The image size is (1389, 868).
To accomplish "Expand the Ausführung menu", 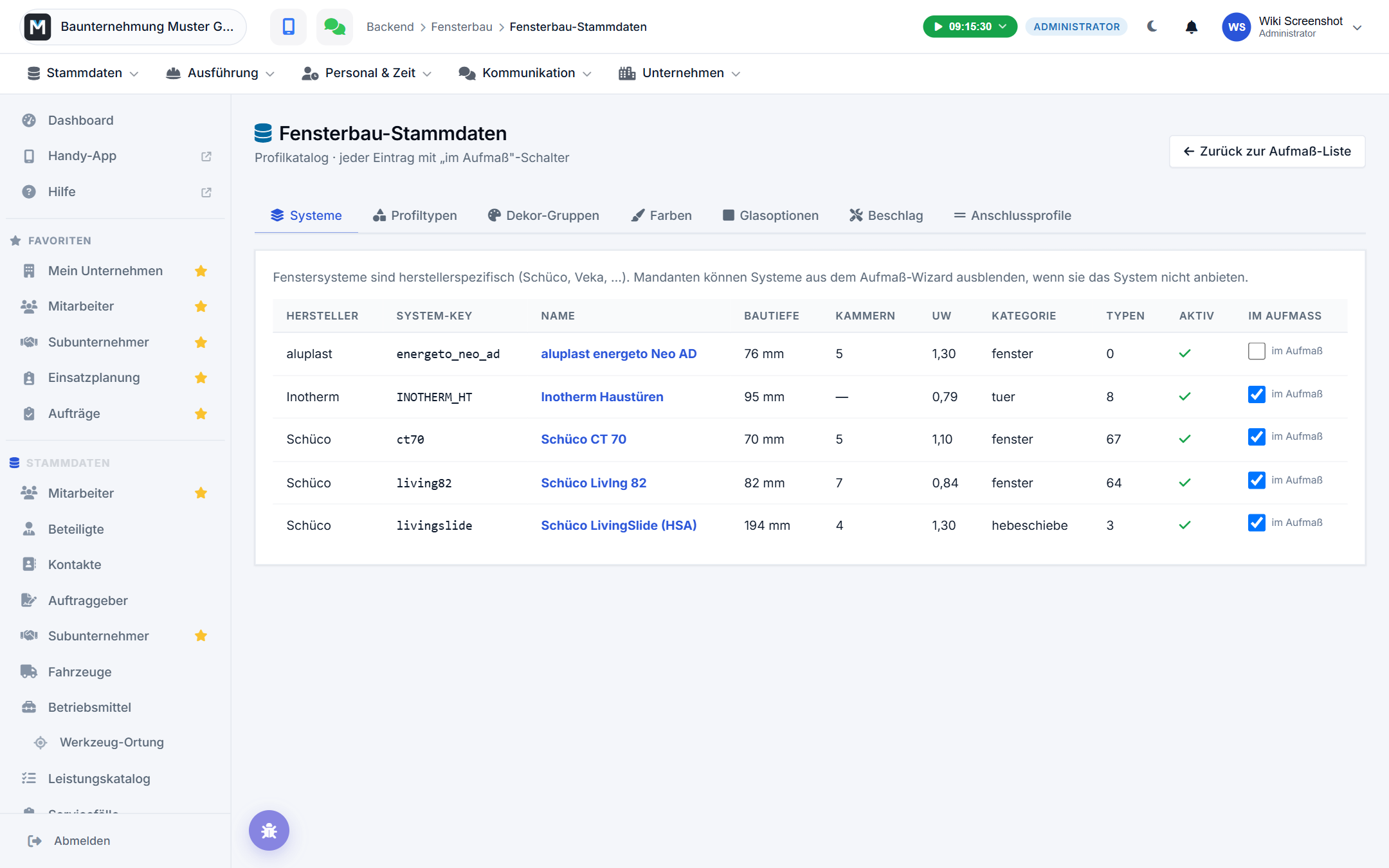I will pos(221,73).
